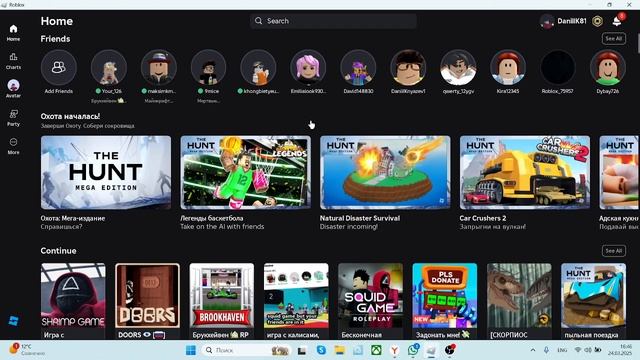Open Shrimp Game in Continue
The width and height of the screenshot is (640, 360).
coord(73,296)
